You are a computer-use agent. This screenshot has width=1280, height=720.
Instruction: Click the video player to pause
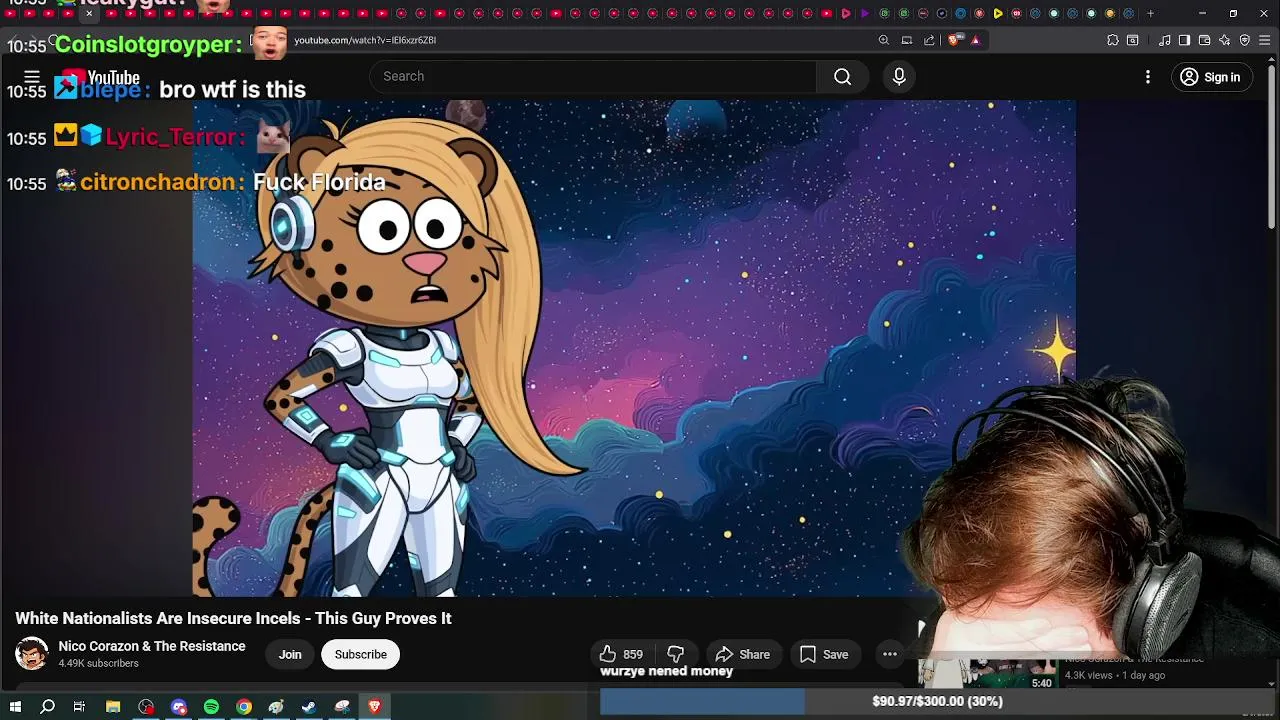(x=634, y=348)
